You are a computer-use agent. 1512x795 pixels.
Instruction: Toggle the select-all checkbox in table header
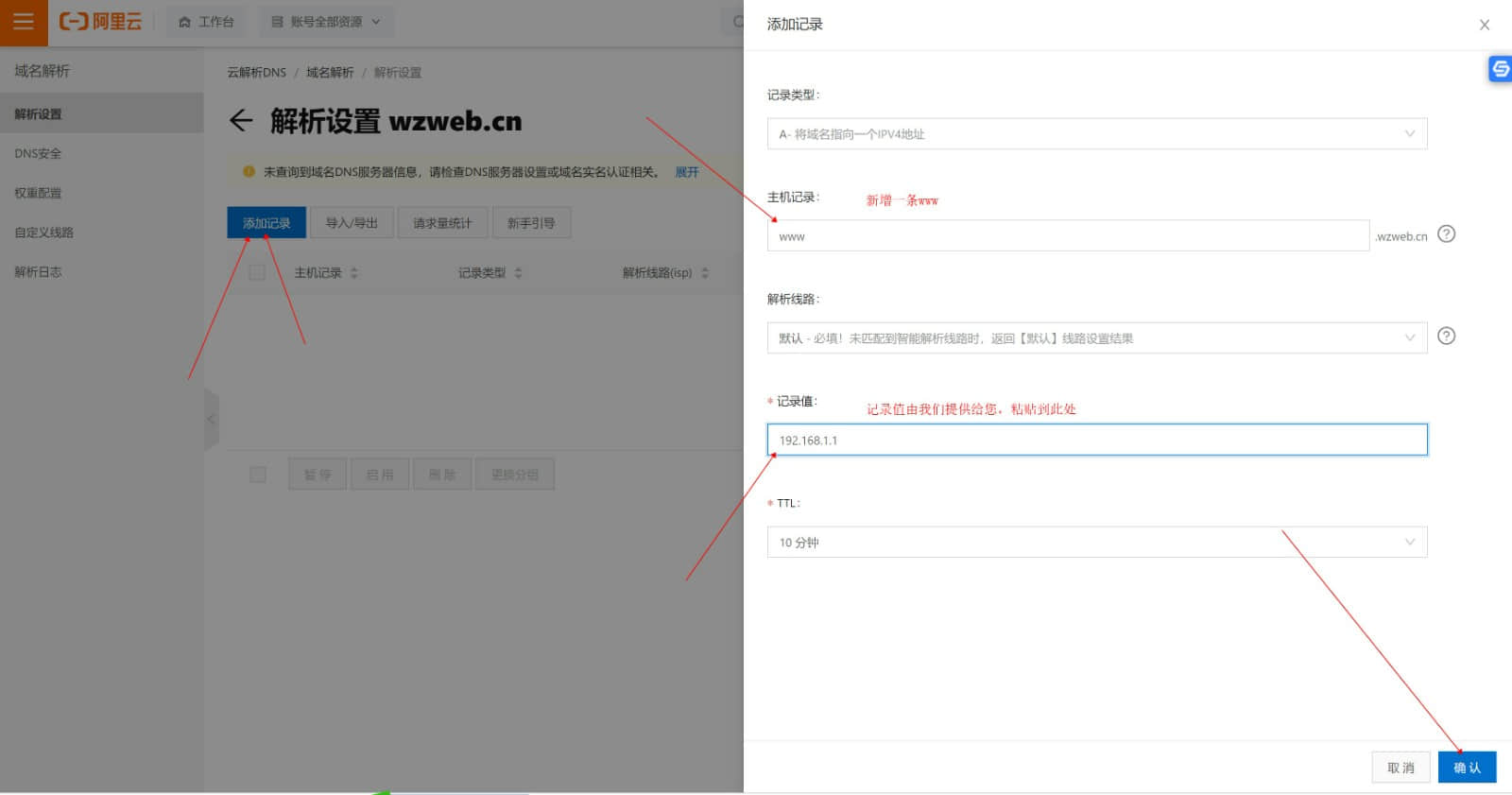(x=257, y=273)
